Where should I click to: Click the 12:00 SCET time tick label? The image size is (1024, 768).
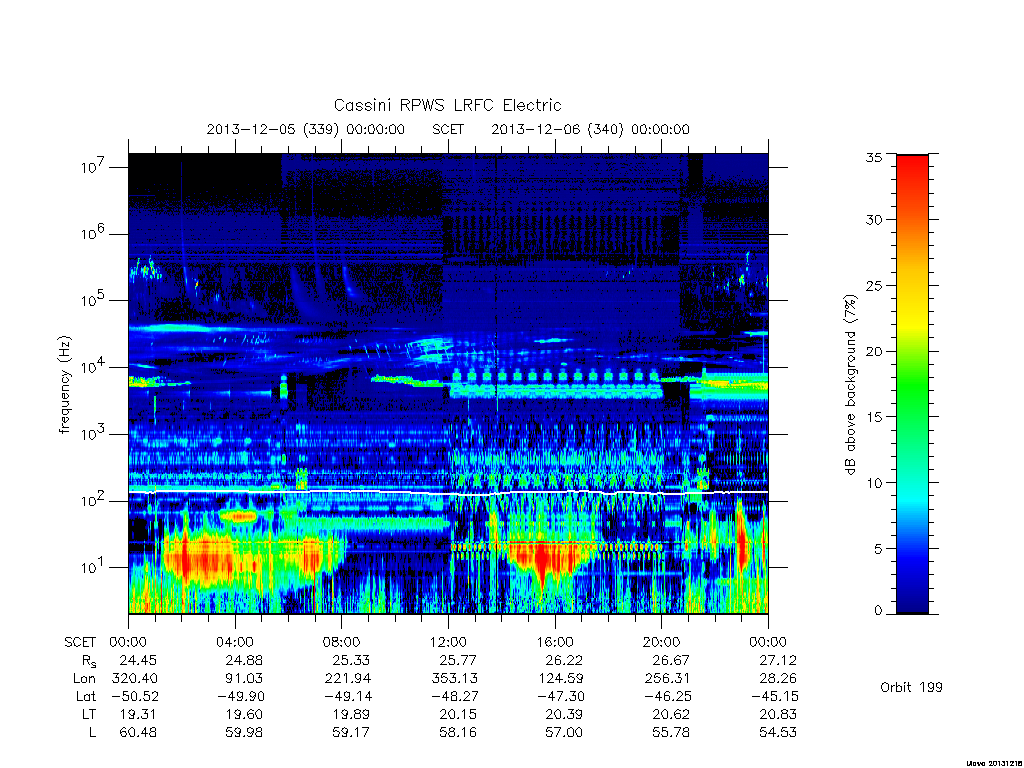448,642
